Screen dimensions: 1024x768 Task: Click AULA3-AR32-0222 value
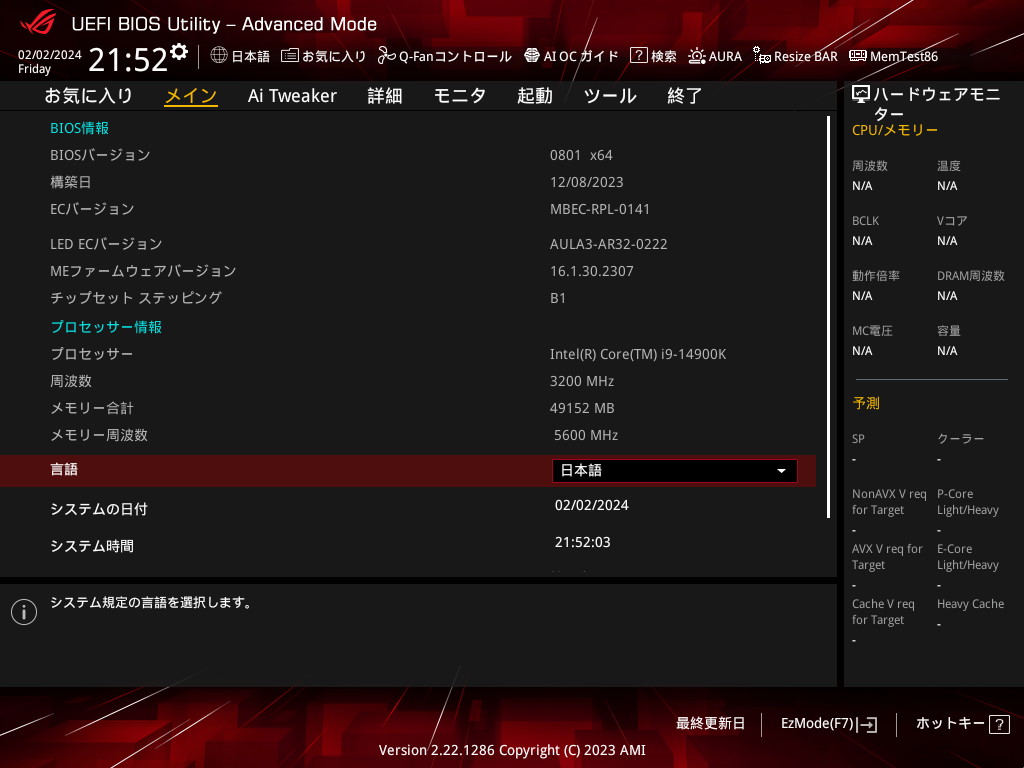click(609, 244)
